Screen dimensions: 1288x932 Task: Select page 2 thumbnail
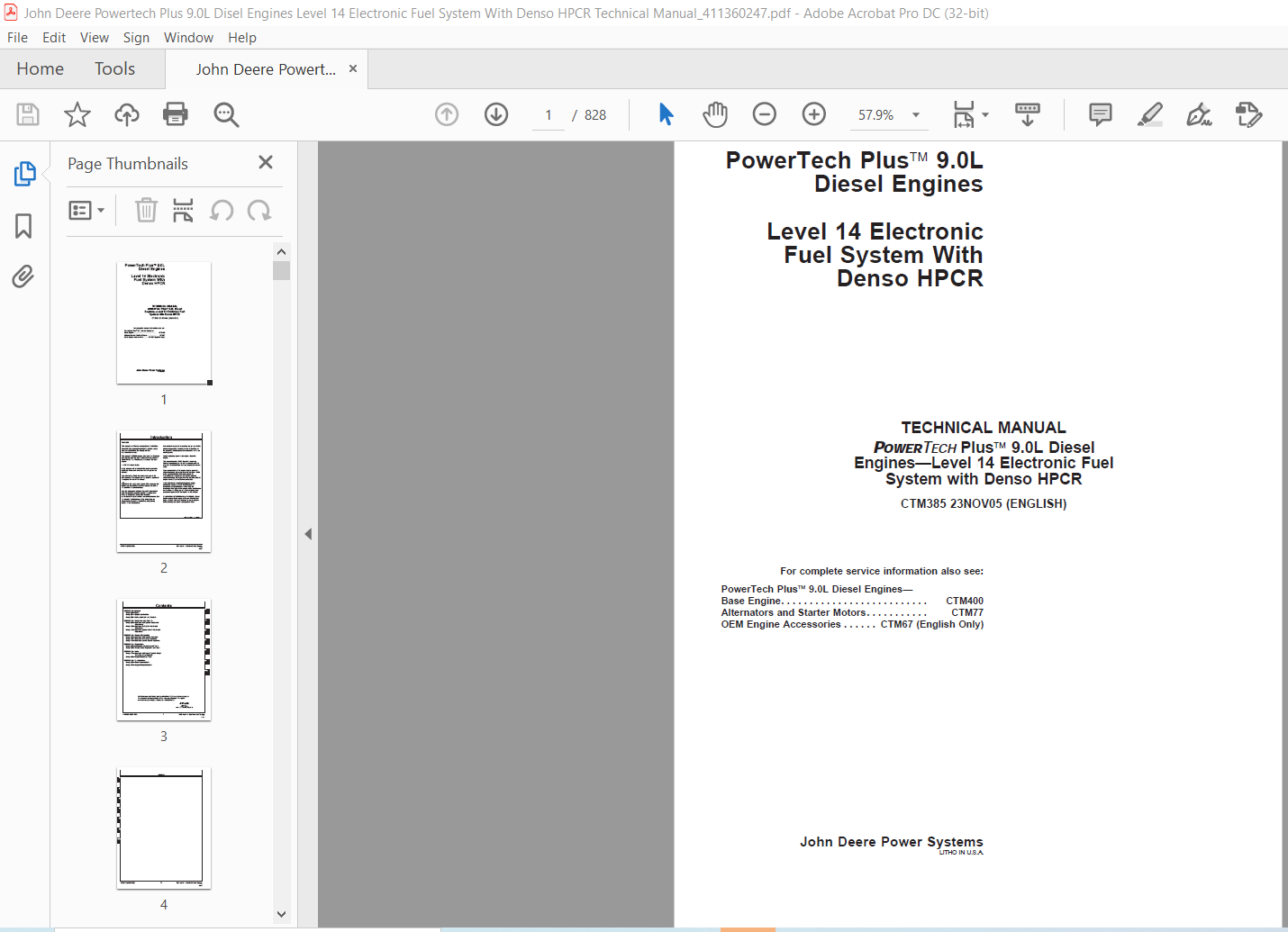[164, 492]
